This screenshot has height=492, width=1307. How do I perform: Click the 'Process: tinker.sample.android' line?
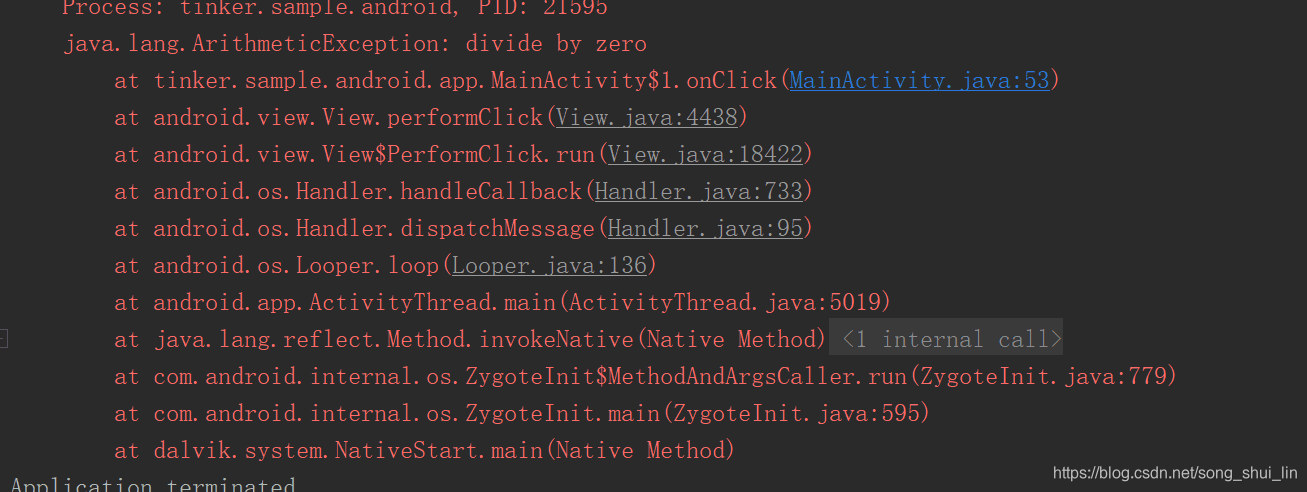[335, 8]
